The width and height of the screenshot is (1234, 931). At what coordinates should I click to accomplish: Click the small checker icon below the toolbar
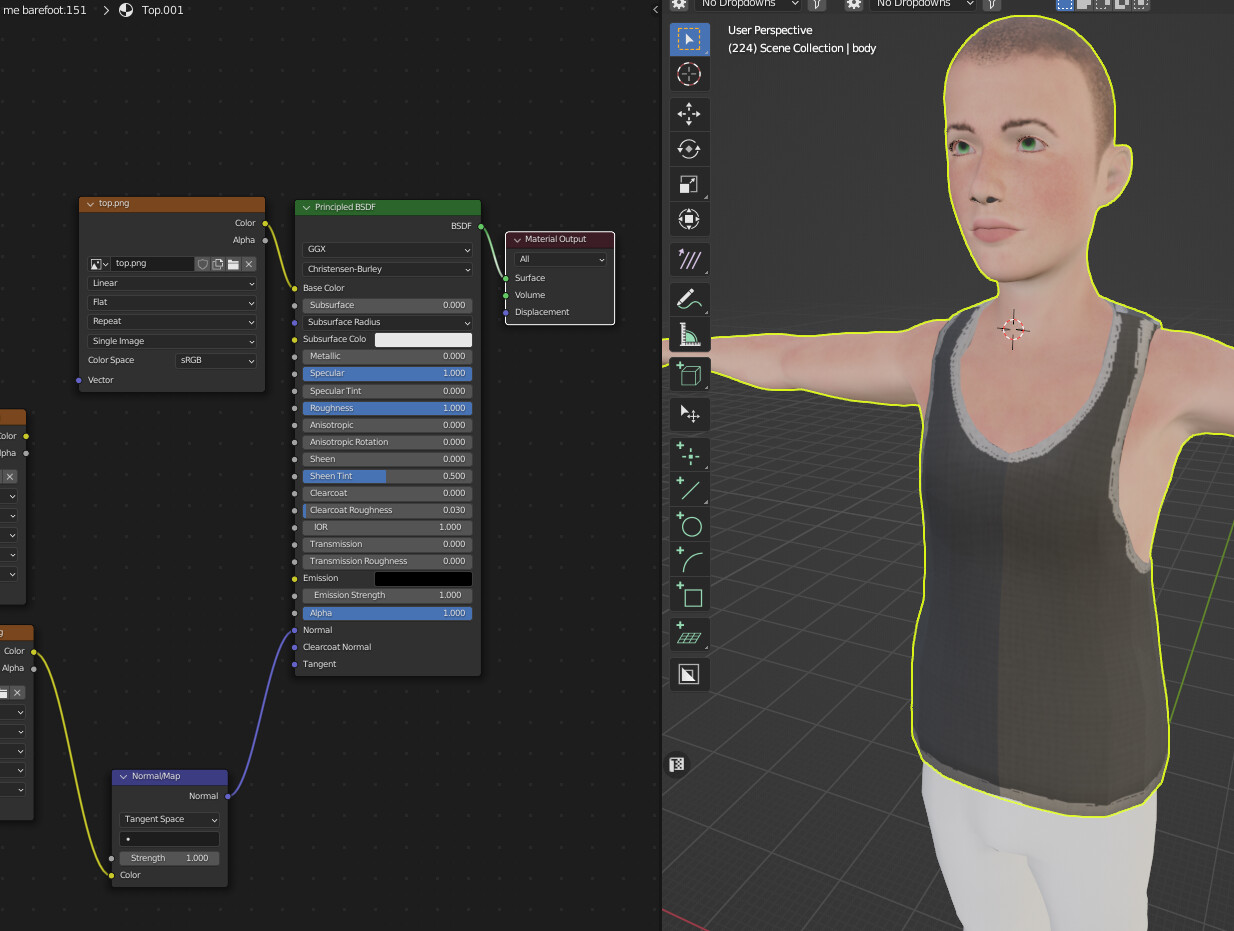point(678,765)
